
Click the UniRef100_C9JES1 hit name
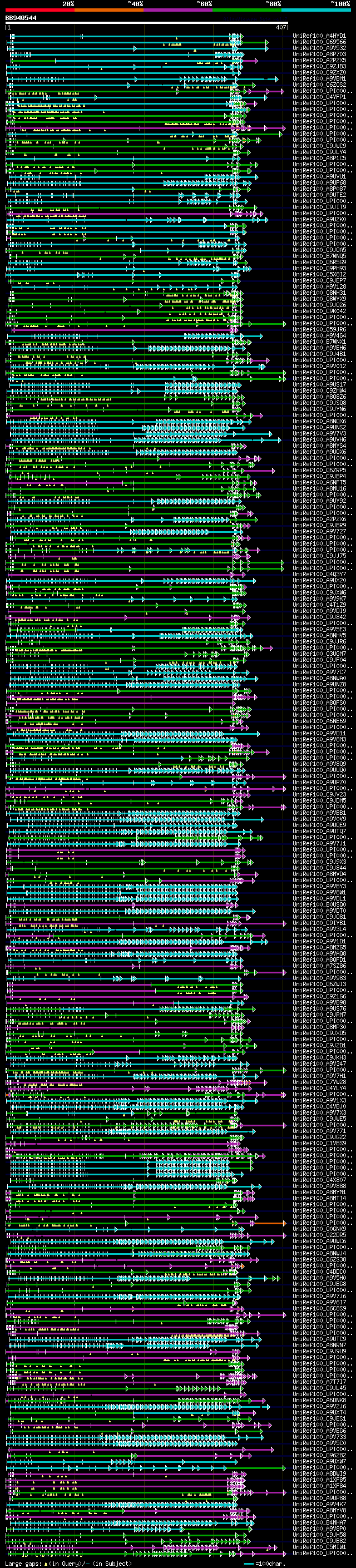[x=319, y=1418]
